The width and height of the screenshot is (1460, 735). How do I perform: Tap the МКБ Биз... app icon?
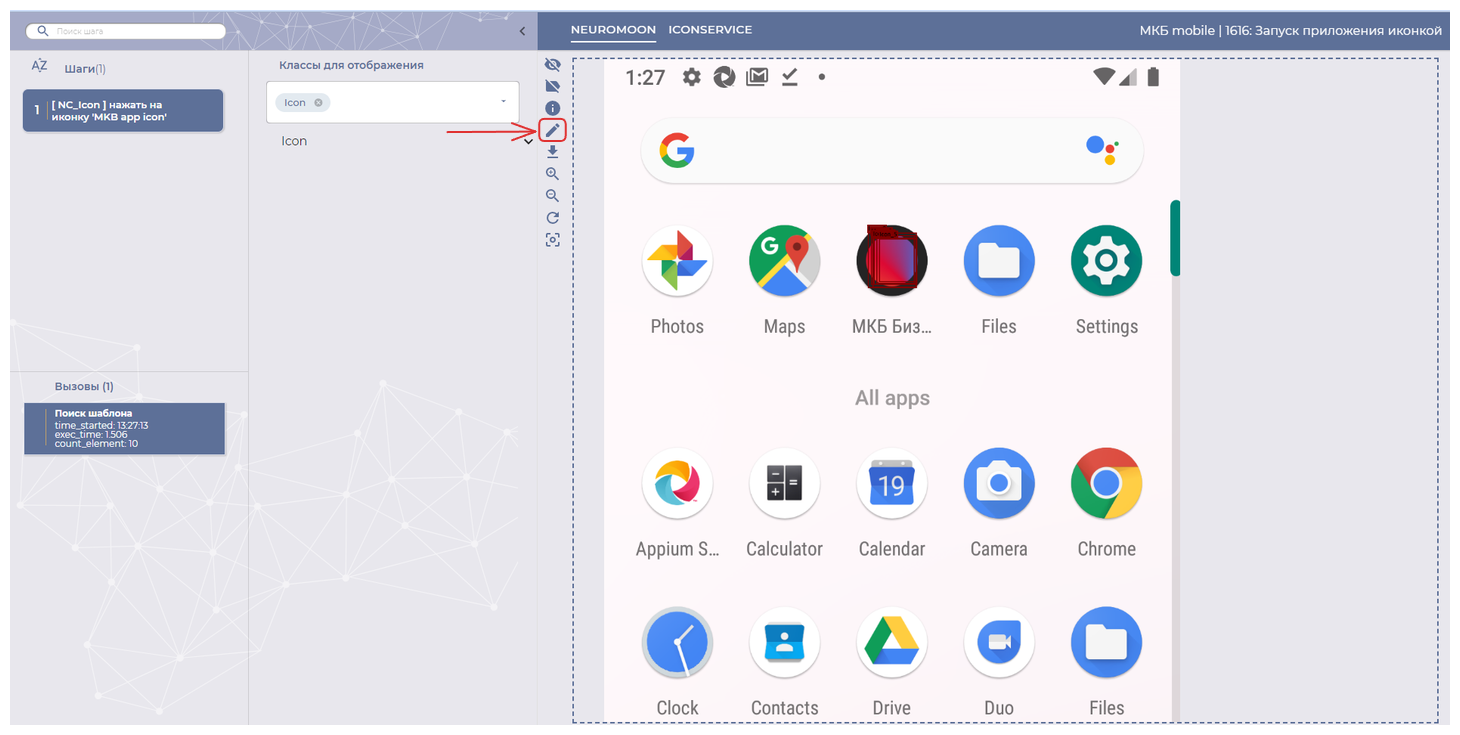coord(892,261)
